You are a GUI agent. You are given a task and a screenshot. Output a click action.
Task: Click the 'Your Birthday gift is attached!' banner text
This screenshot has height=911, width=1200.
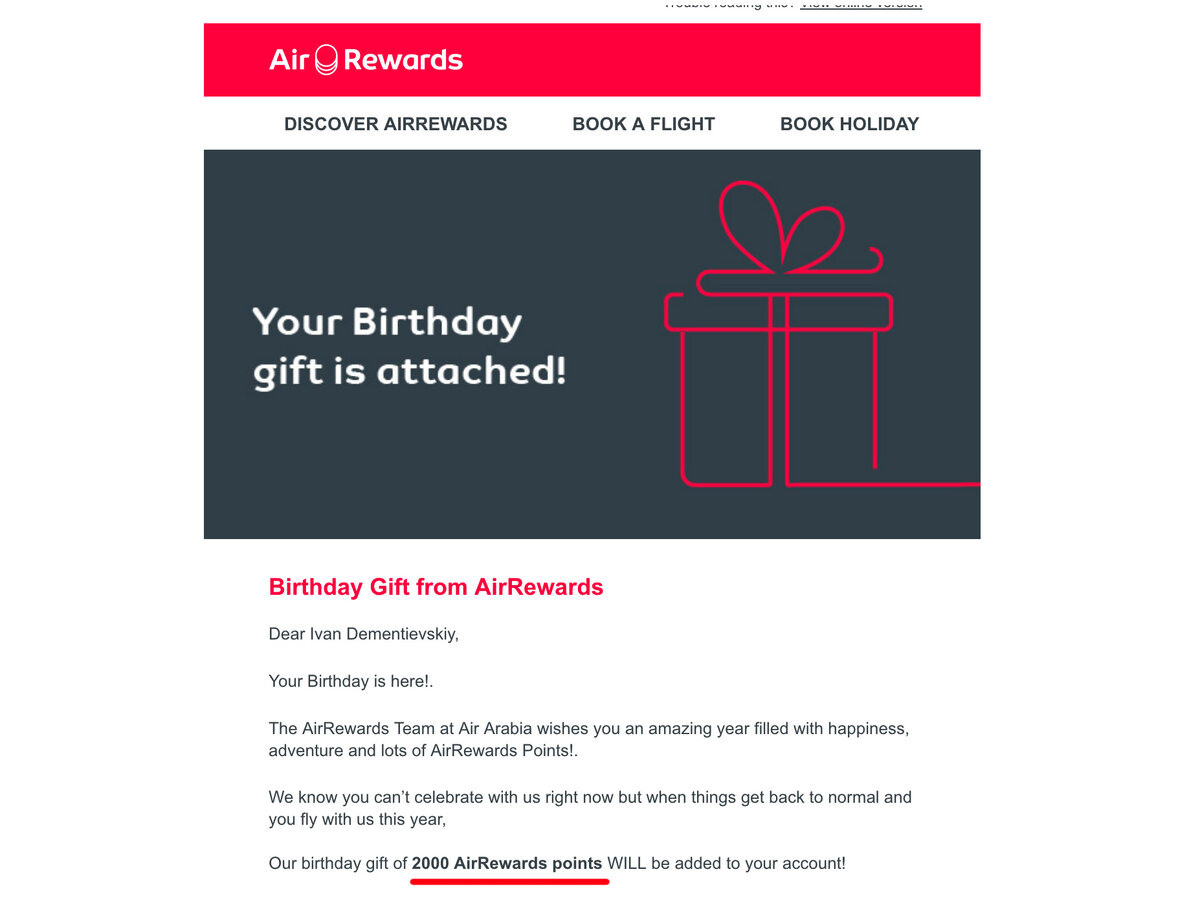tap(409, 346)
